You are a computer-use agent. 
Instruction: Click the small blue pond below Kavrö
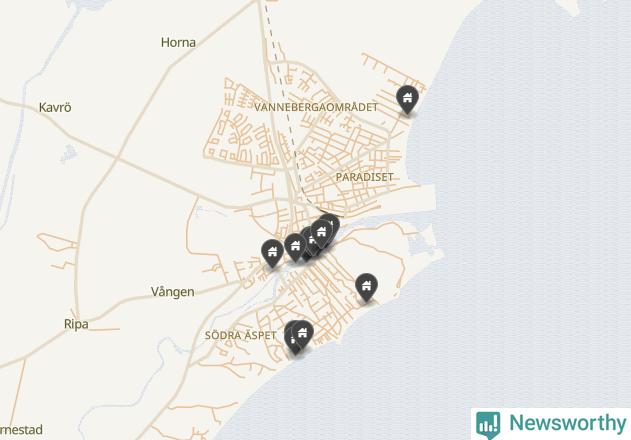click(68, 154)
